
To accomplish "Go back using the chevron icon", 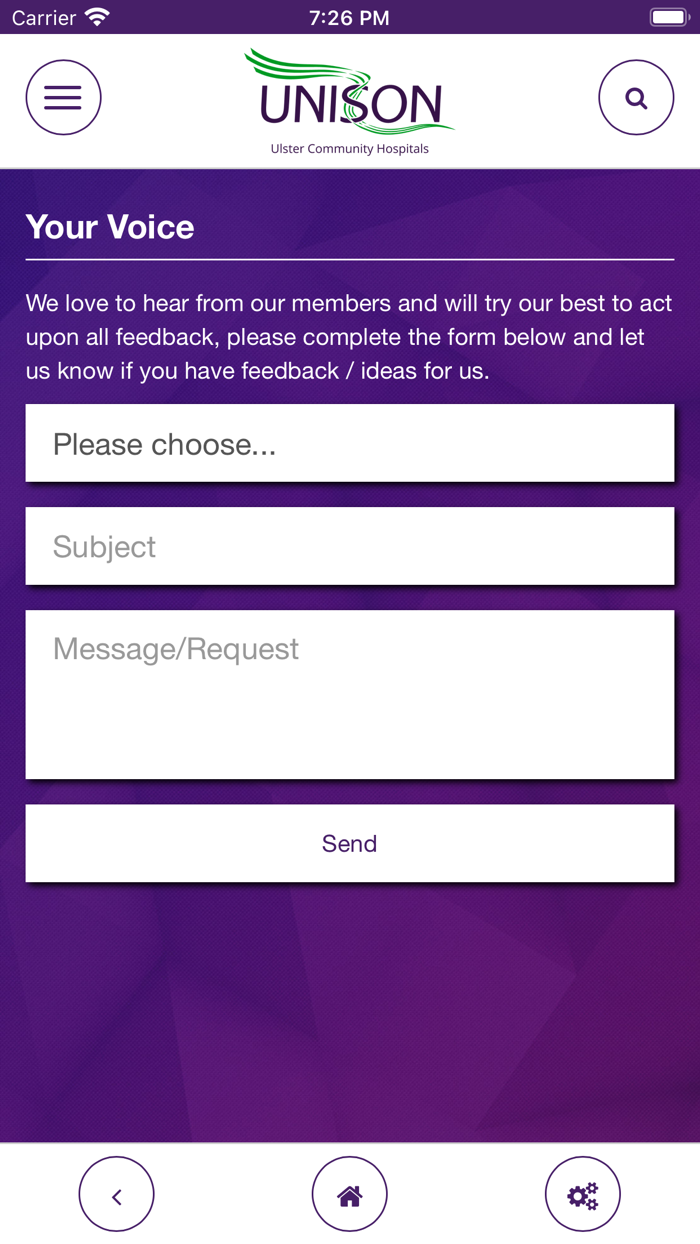I will pos(116,1194).
